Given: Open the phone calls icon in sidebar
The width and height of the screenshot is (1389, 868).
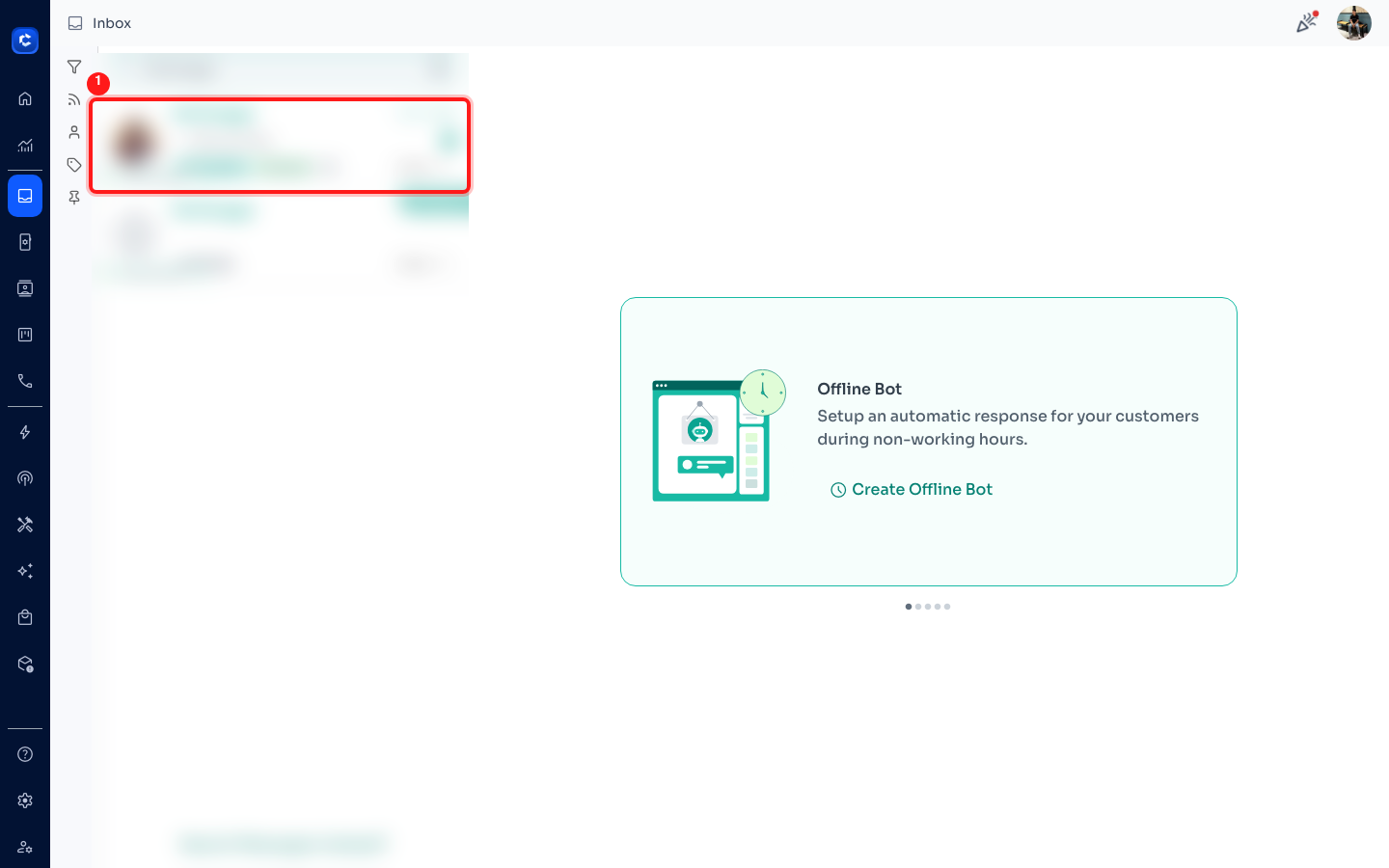Looking at the screenshot, I should pos(25,381).
